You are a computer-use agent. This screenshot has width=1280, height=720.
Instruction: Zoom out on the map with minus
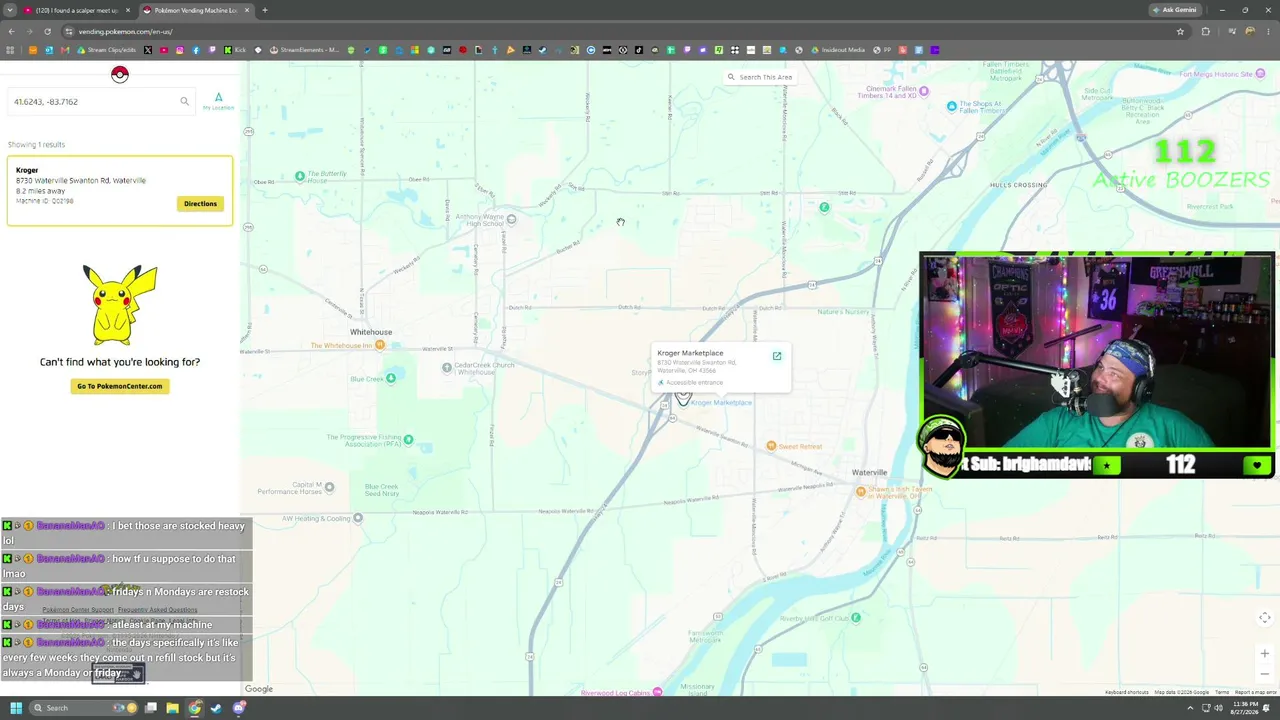[x=1265, y=673]
